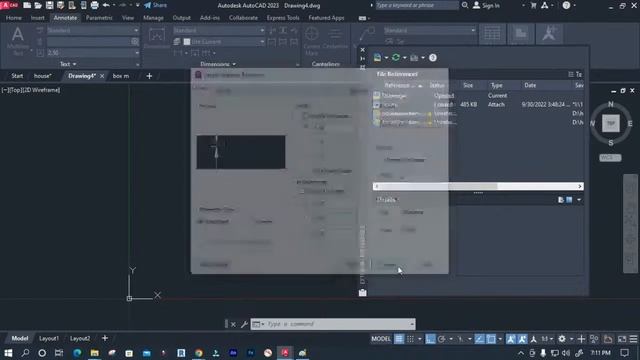Switch to the house drawing tab
Image resolution: width=640 pixels, height=360 pixels.
pyautogui.click(x=42, y=76)
